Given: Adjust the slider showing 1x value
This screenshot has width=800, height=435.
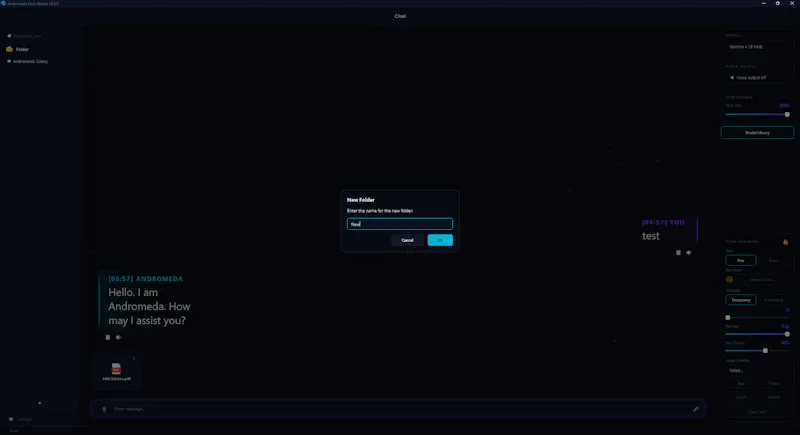Looking at the screenshot, I should [x=757, y=317].
